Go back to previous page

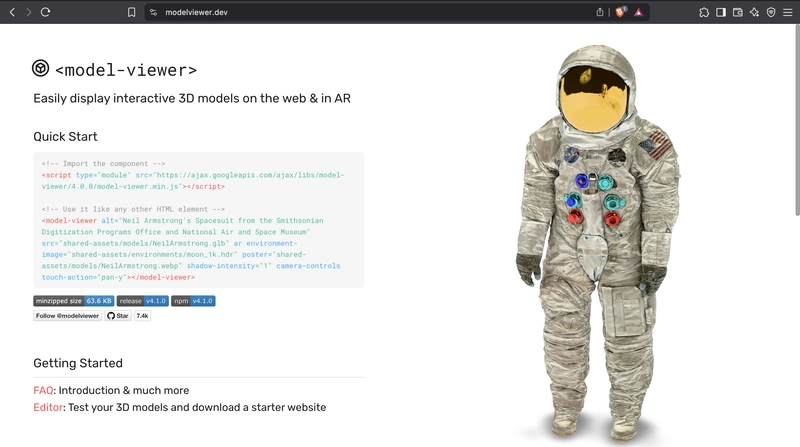[x=12, y=12]
